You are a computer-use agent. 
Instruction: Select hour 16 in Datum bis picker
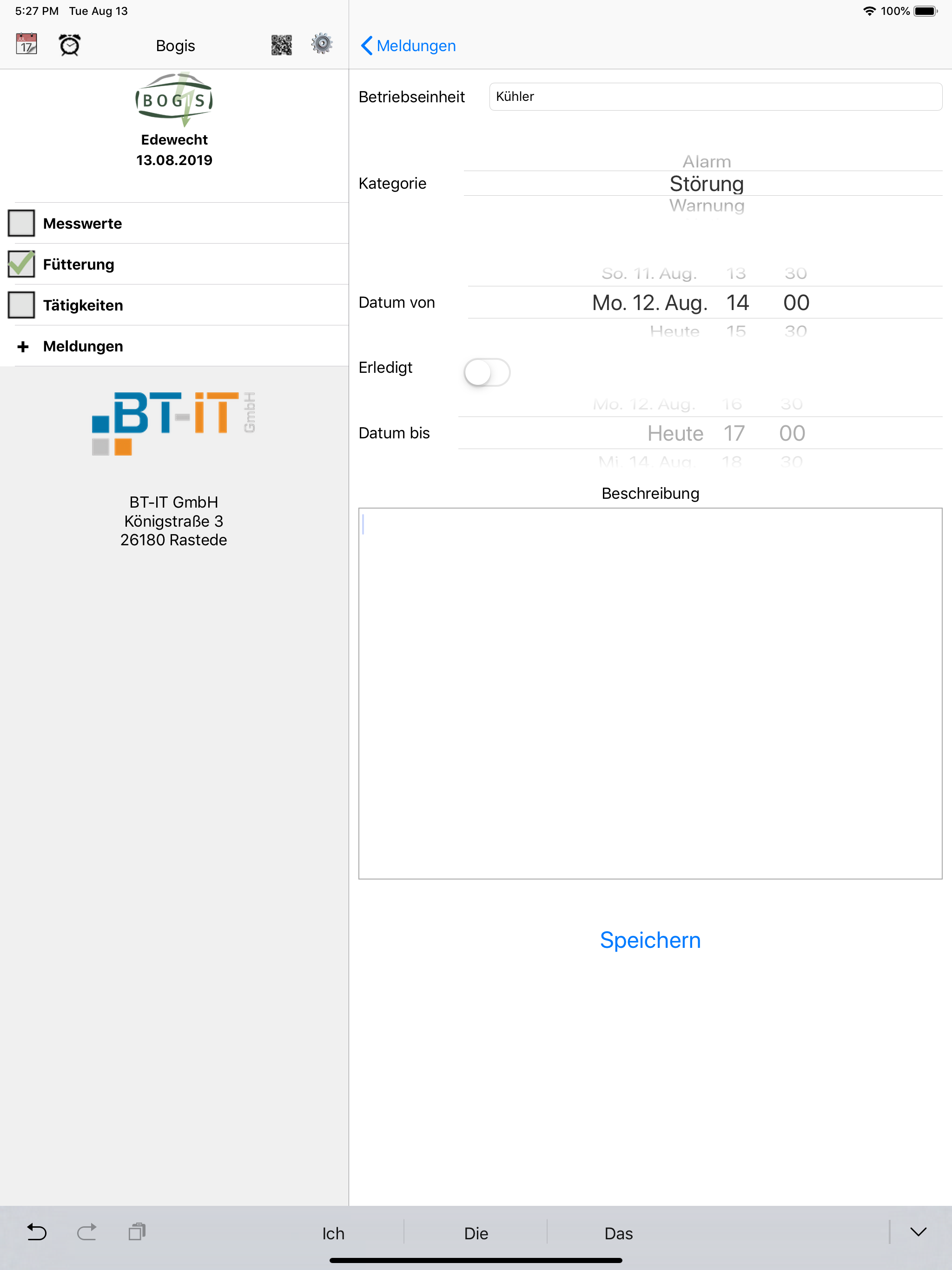click(x=732, y=404)
